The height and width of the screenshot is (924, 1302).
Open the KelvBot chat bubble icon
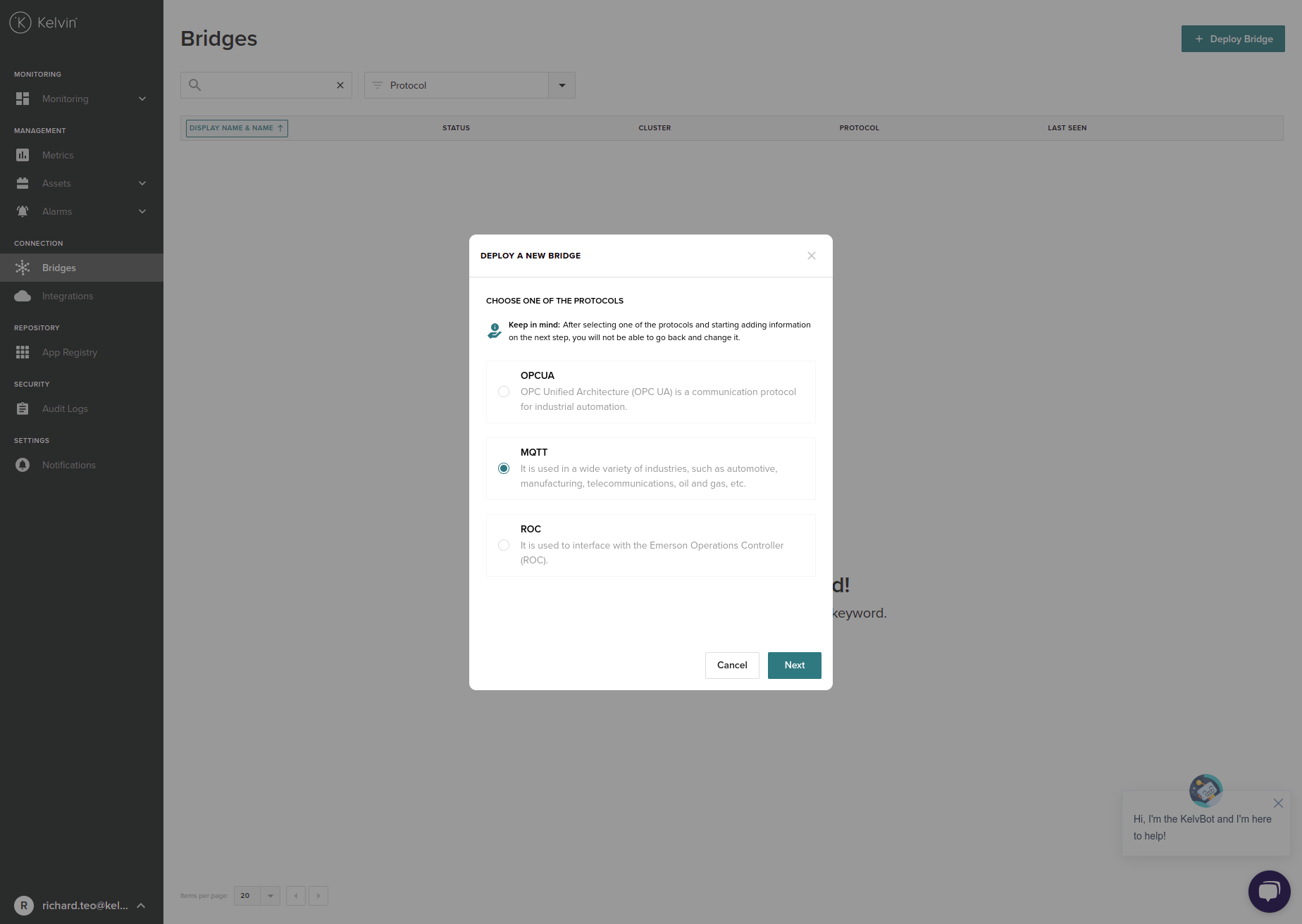1269,891
